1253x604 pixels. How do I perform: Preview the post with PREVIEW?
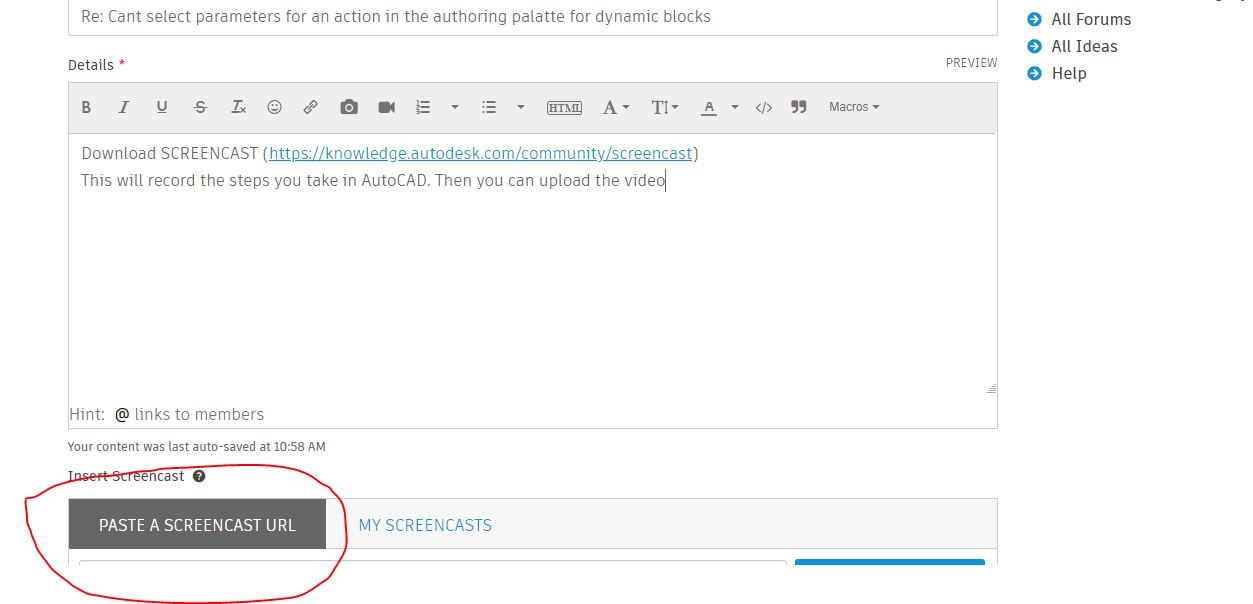click(970, 62)
